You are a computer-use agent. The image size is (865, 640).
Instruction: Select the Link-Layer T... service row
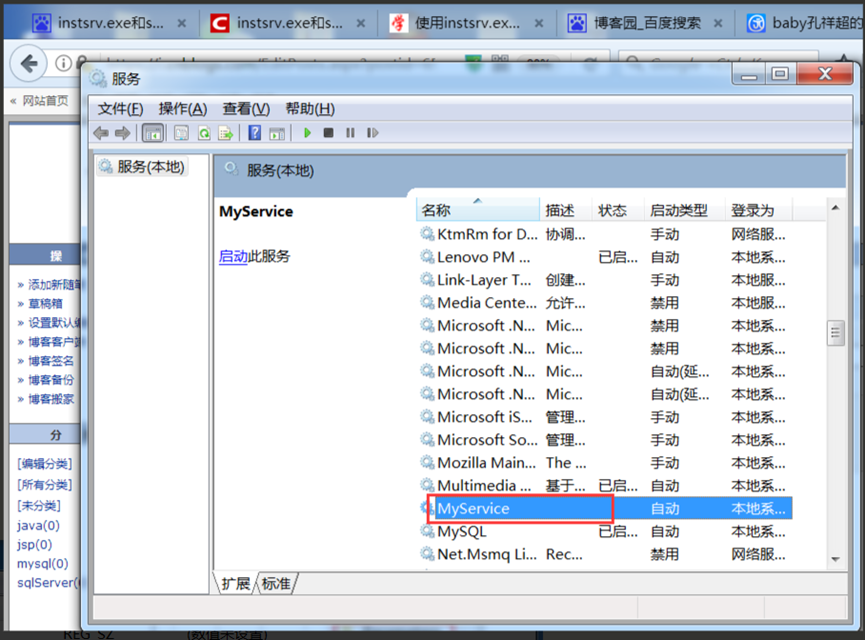coord(605,280)
